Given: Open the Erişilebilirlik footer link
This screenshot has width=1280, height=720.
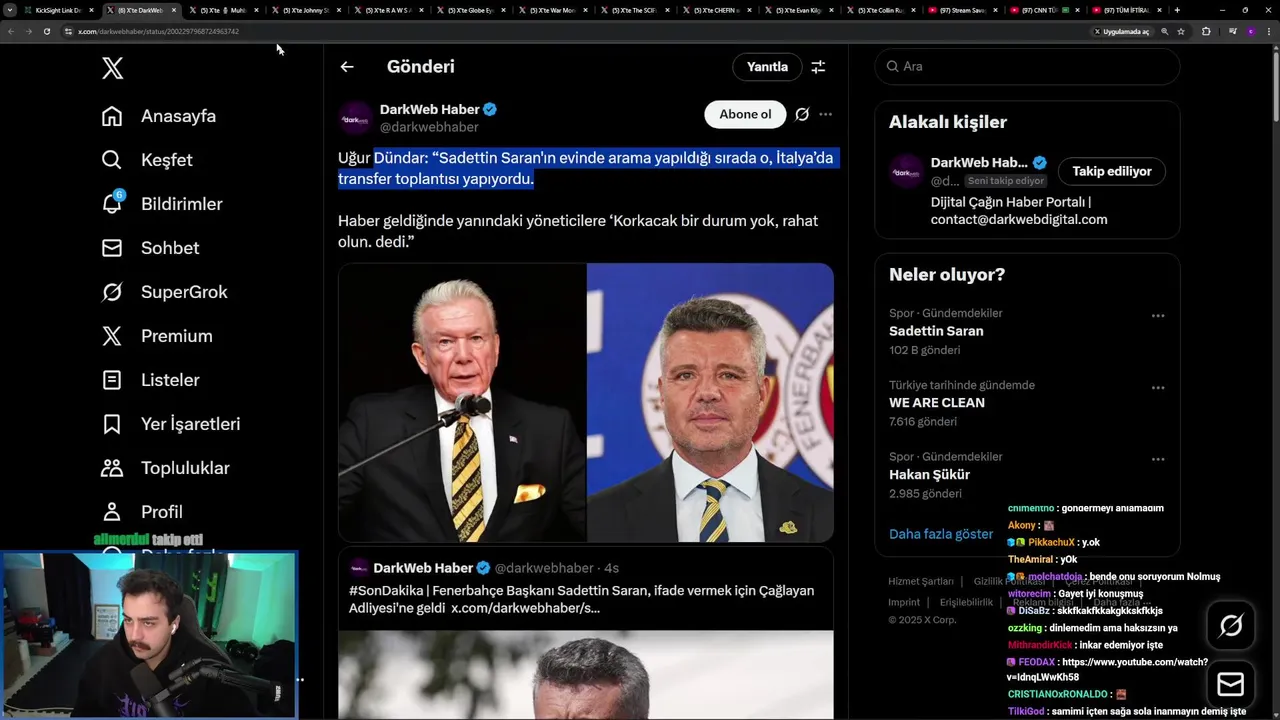Looking at the screenshot, I should [966, 602].
